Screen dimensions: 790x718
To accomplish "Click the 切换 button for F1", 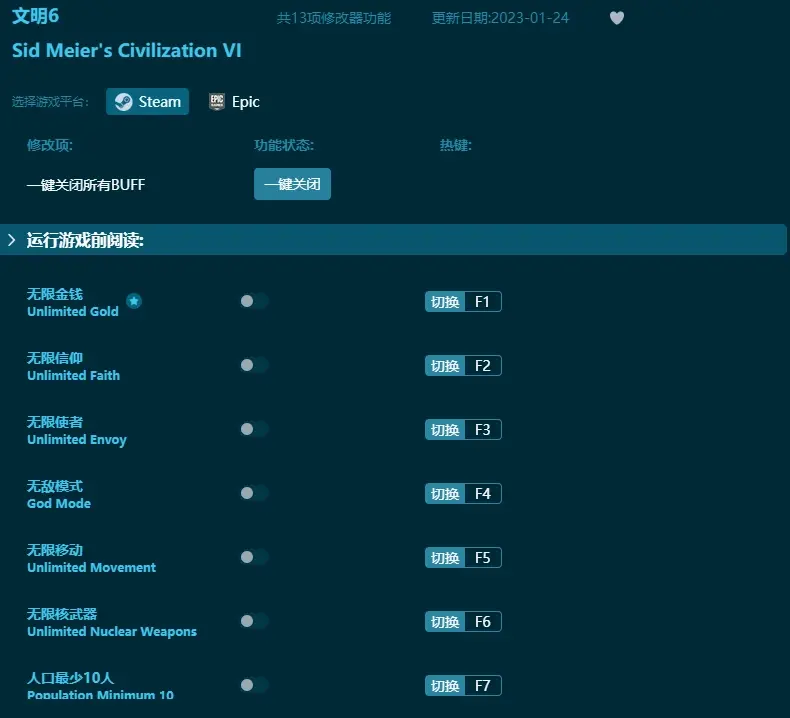I will coord(445,302).
